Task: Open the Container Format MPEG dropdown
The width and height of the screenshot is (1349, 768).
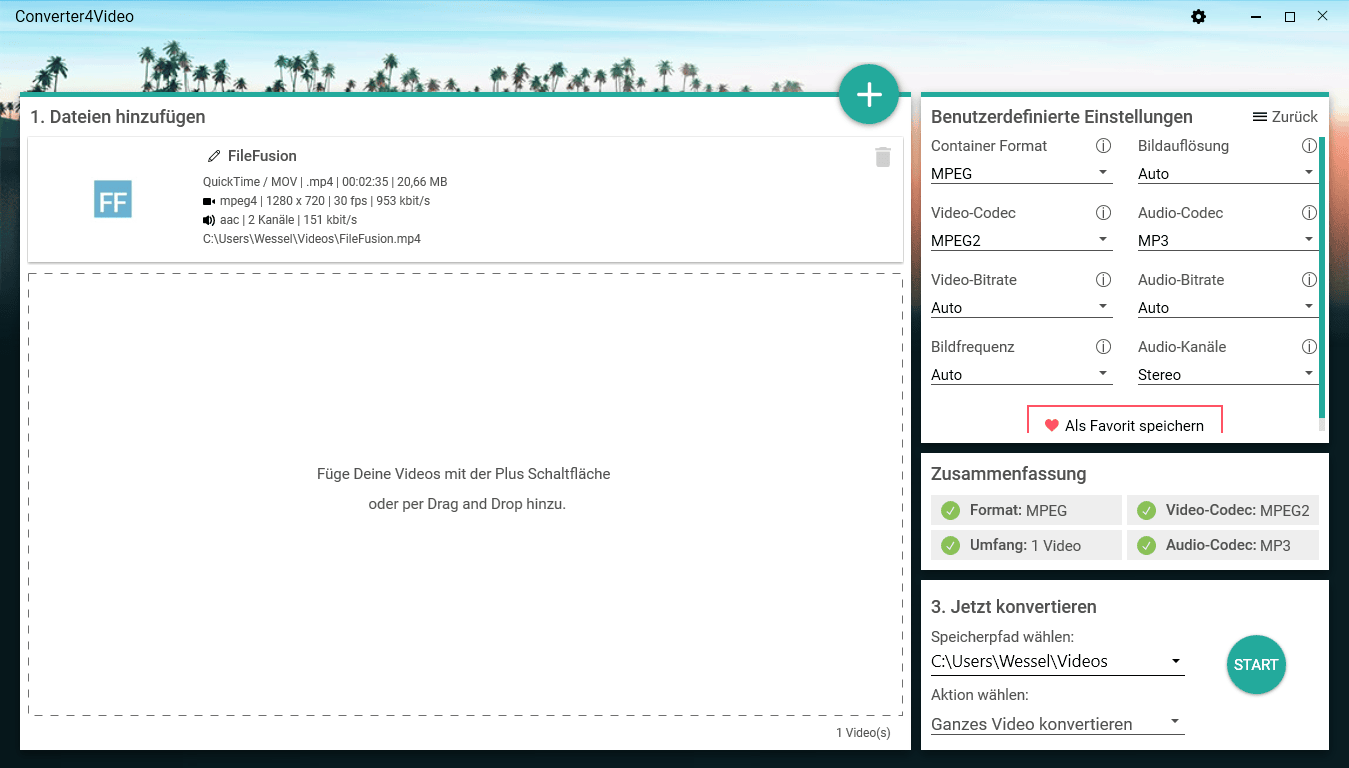Action: click(1020, 174)
